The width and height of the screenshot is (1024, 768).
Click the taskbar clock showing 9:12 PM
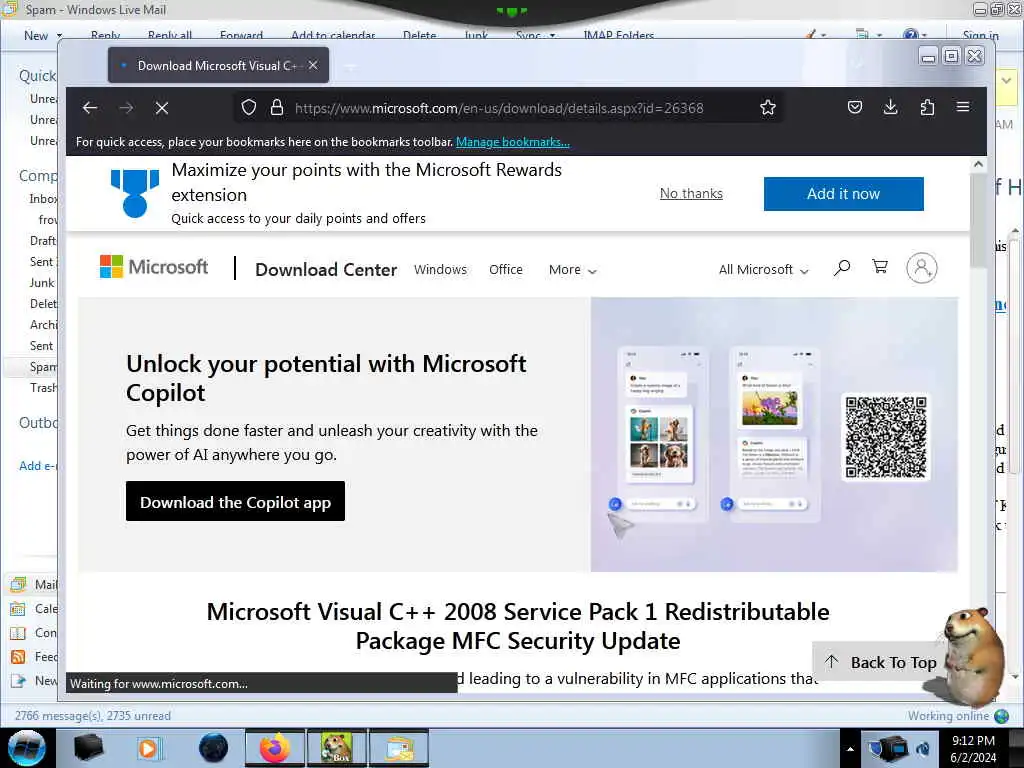973,748
